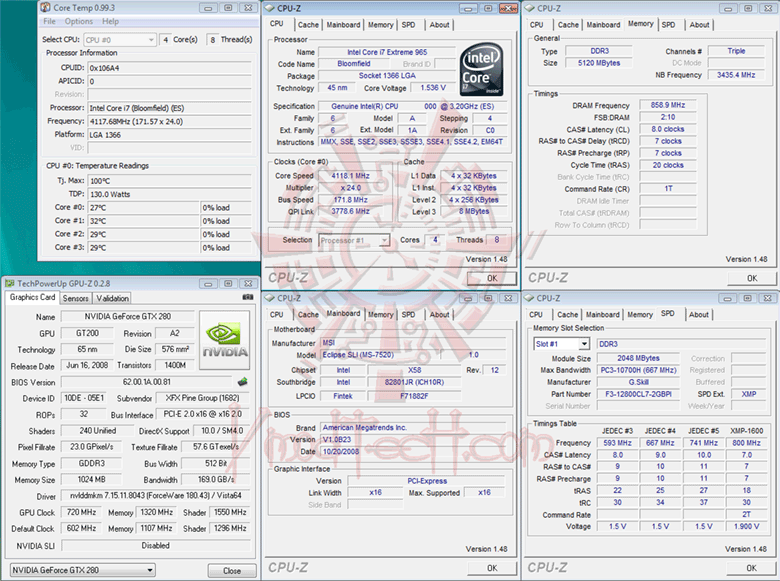Click the NVIDIA SLI field showing Disabled
780x581 pixels.
[x=156, y=546]
